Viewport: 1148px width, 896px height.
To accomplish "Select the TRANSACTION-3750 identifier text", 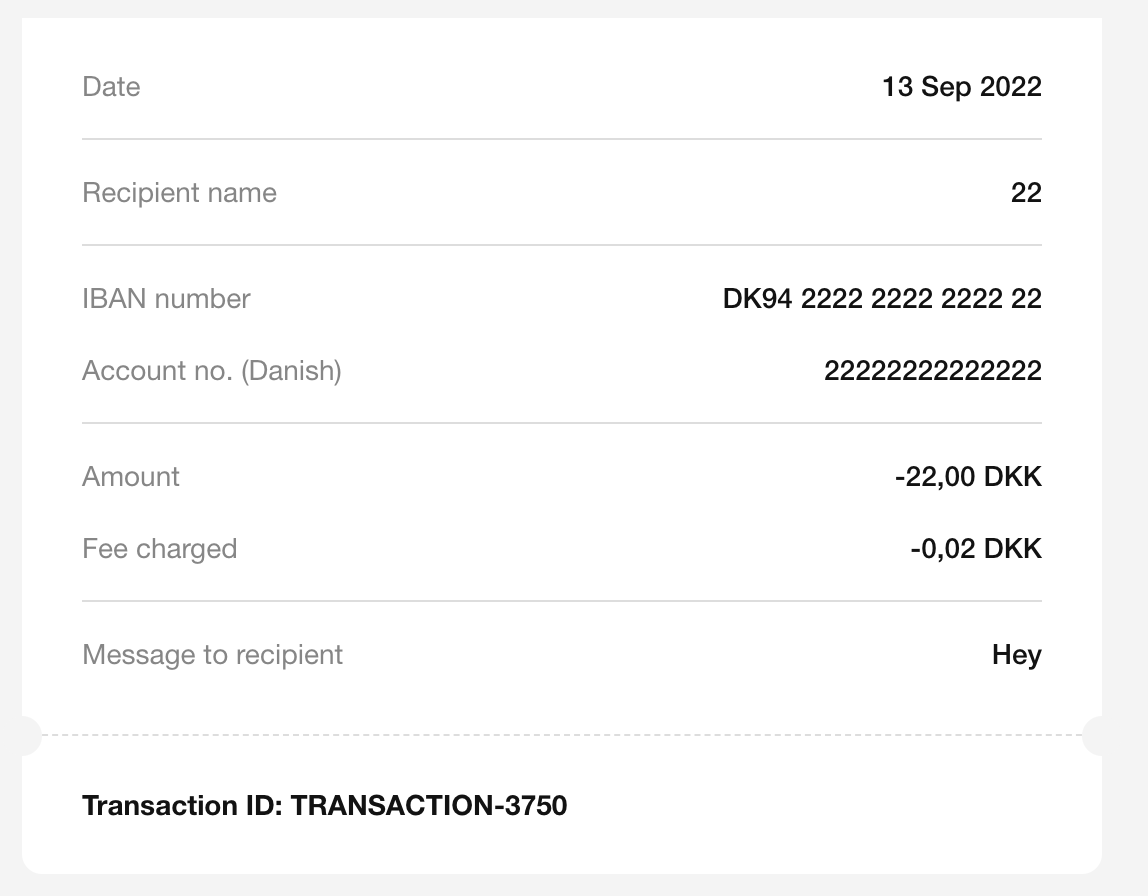I will tap(429, 805).
